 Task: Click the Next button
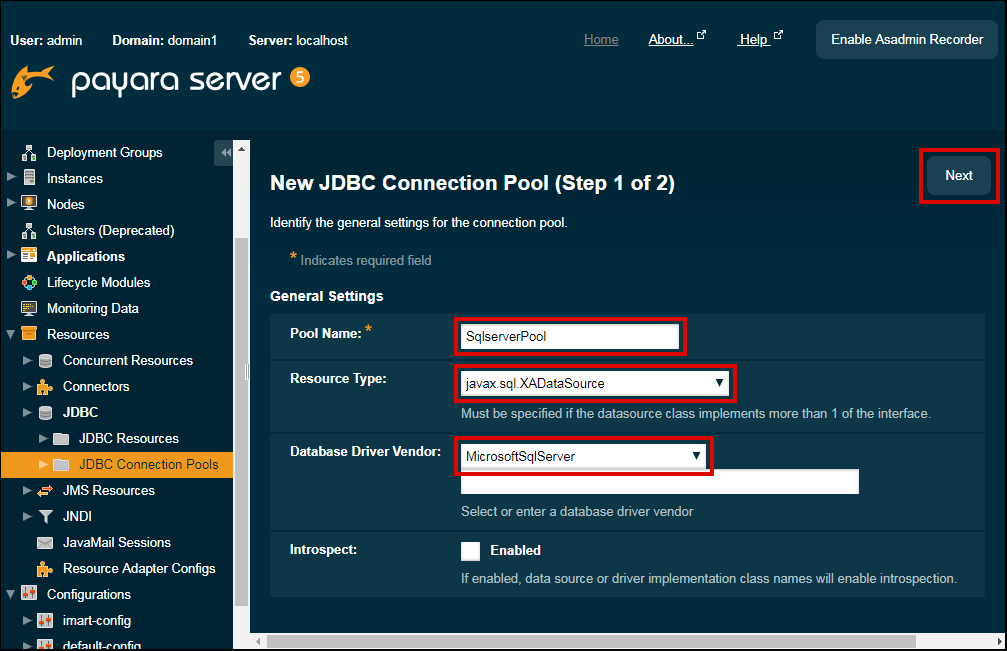point(958,176)
